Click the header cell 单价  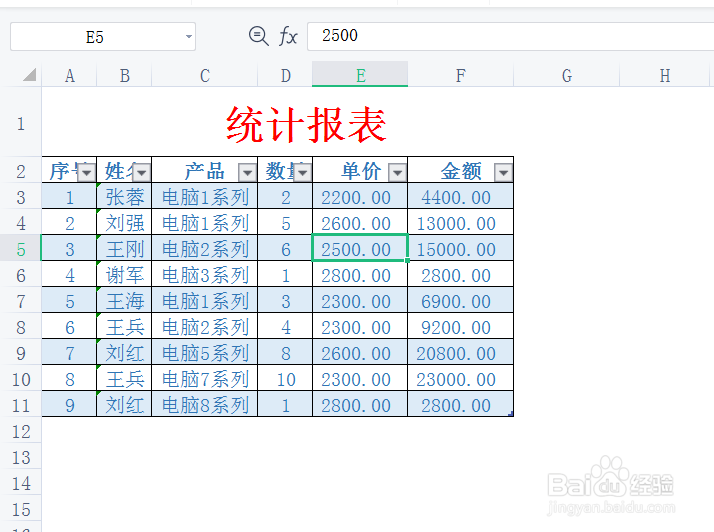click(x=360, y=171)
